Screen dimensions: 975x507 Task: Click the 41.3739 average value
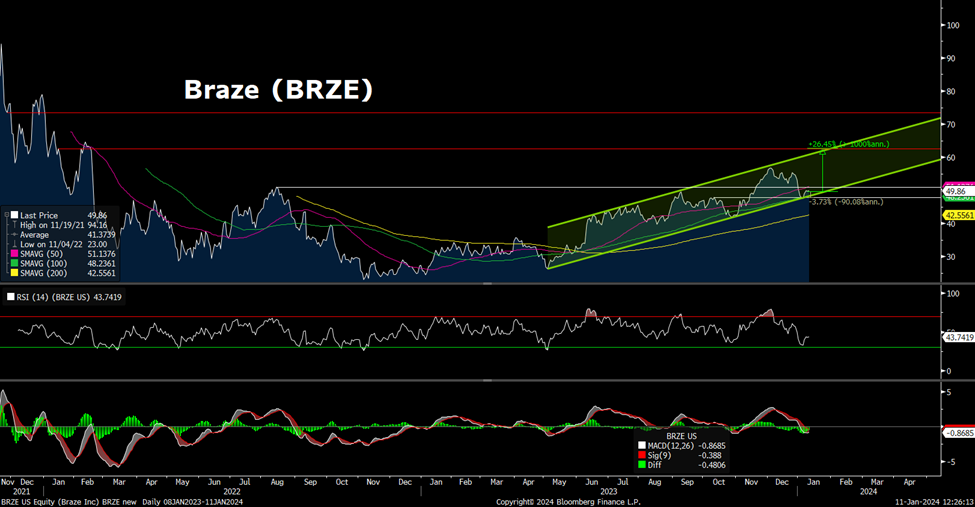click(101, 235)
